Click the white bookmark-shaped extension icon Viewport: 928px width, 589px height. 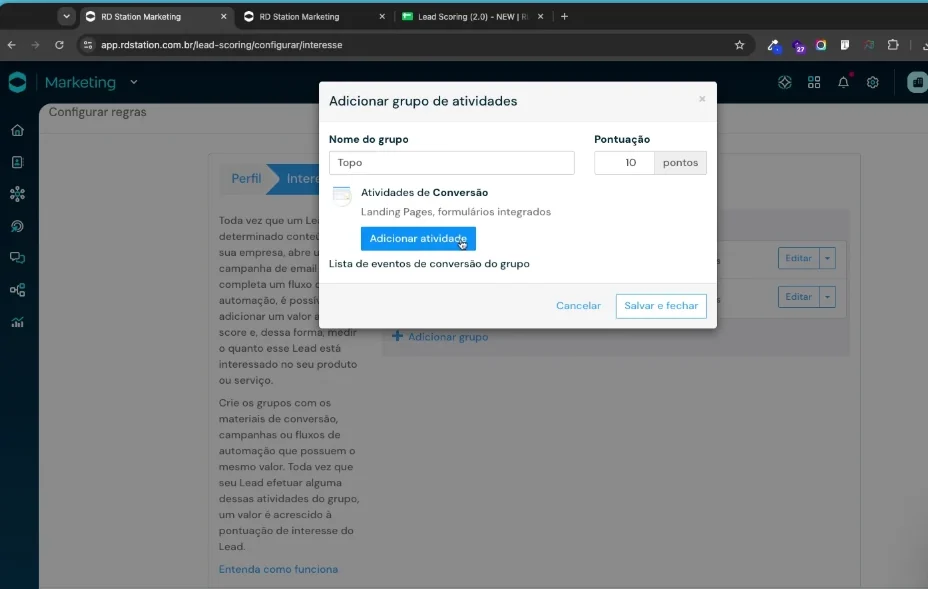pyautogui.click(x=845, y=45)
